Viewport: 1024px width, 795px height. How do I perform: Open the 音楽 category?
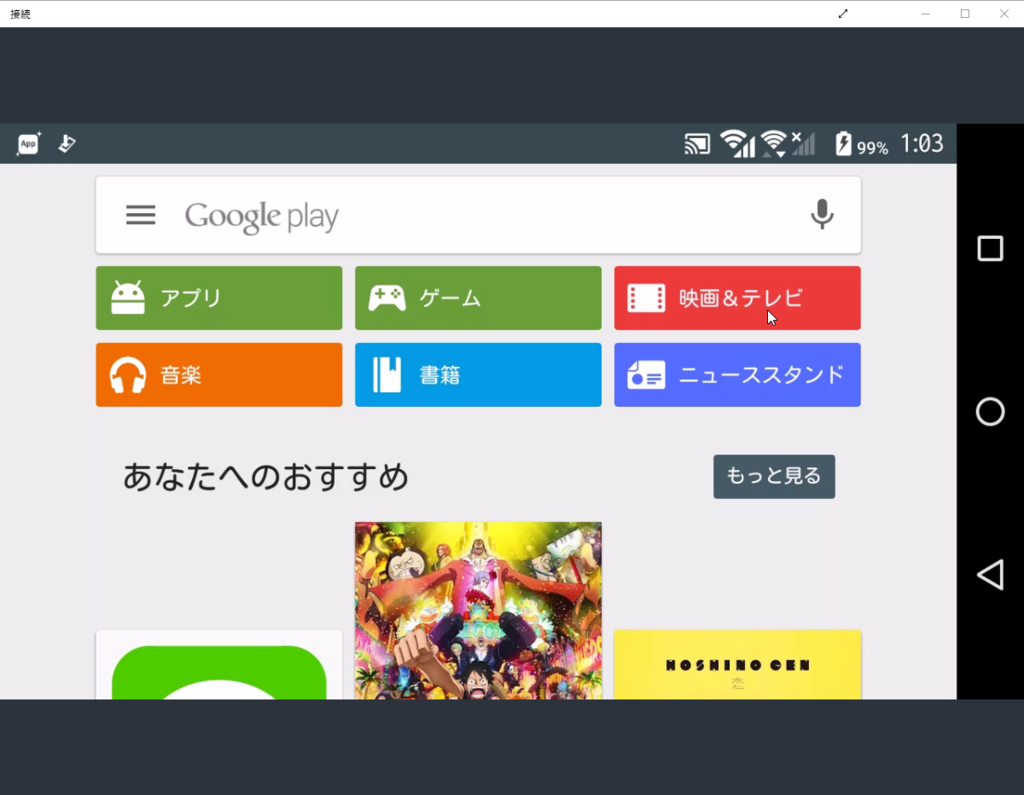[x=219, y=375]
